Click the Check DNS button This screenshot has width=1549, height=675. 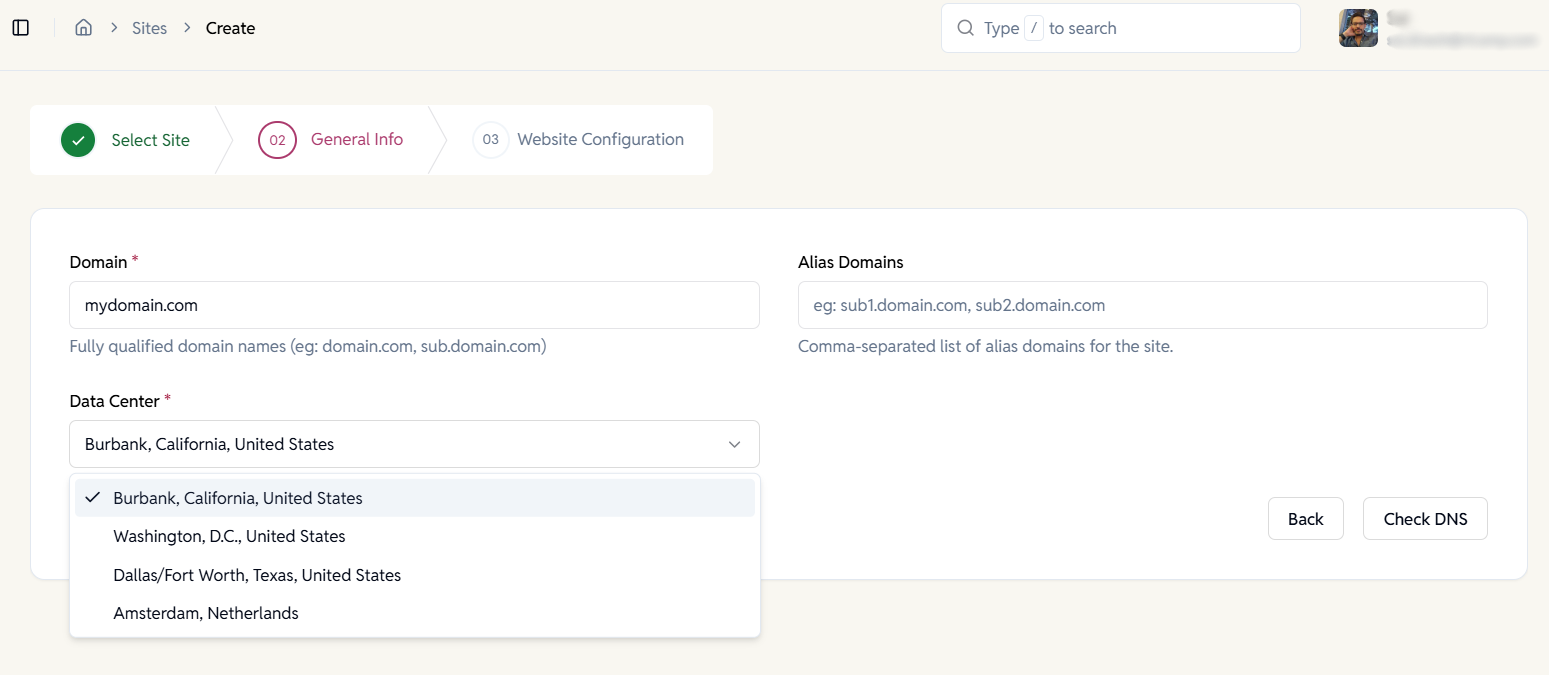click(1425, 519)
